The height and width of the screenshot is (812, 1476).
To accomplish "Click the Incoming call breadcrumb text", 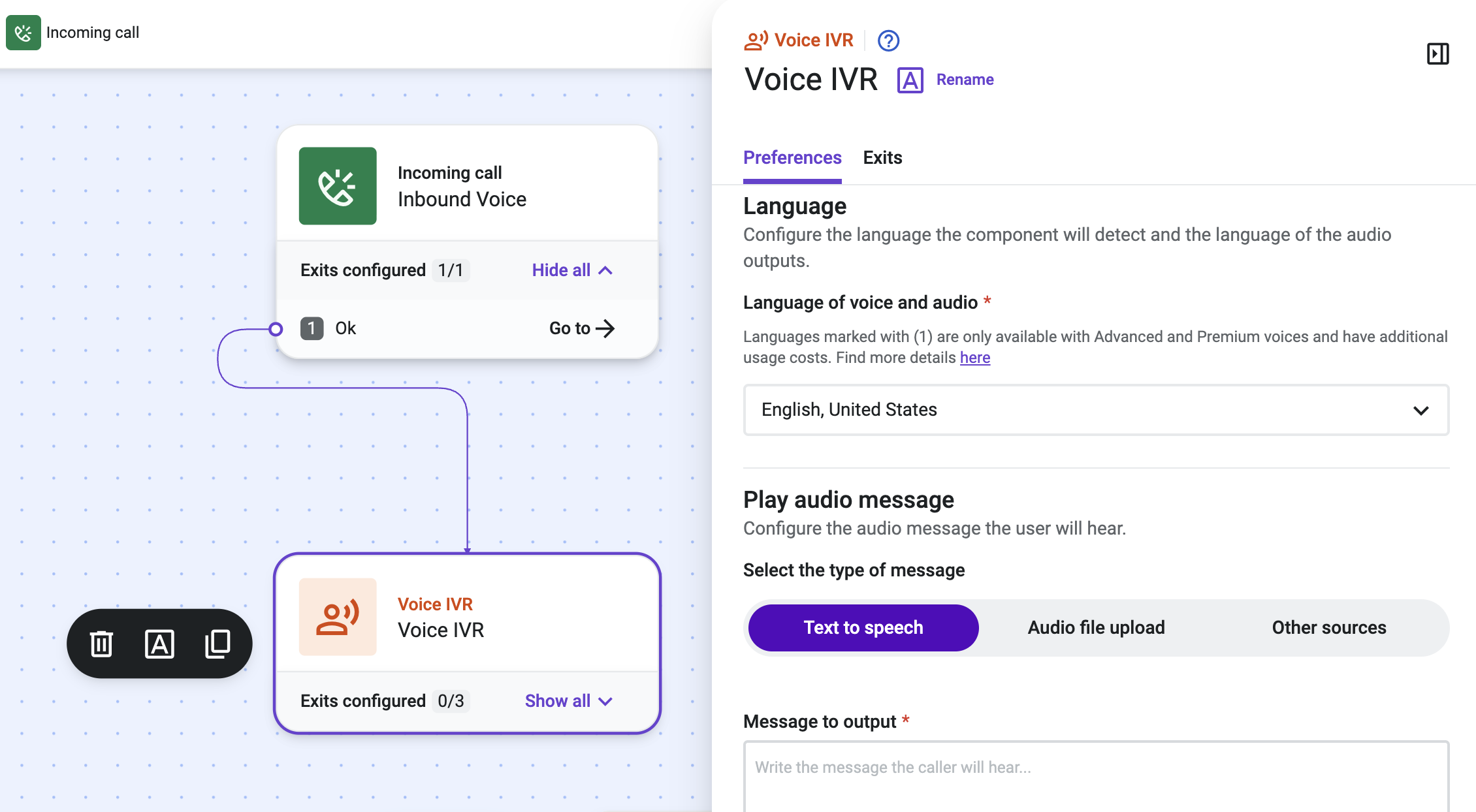I will click(93, 33).
